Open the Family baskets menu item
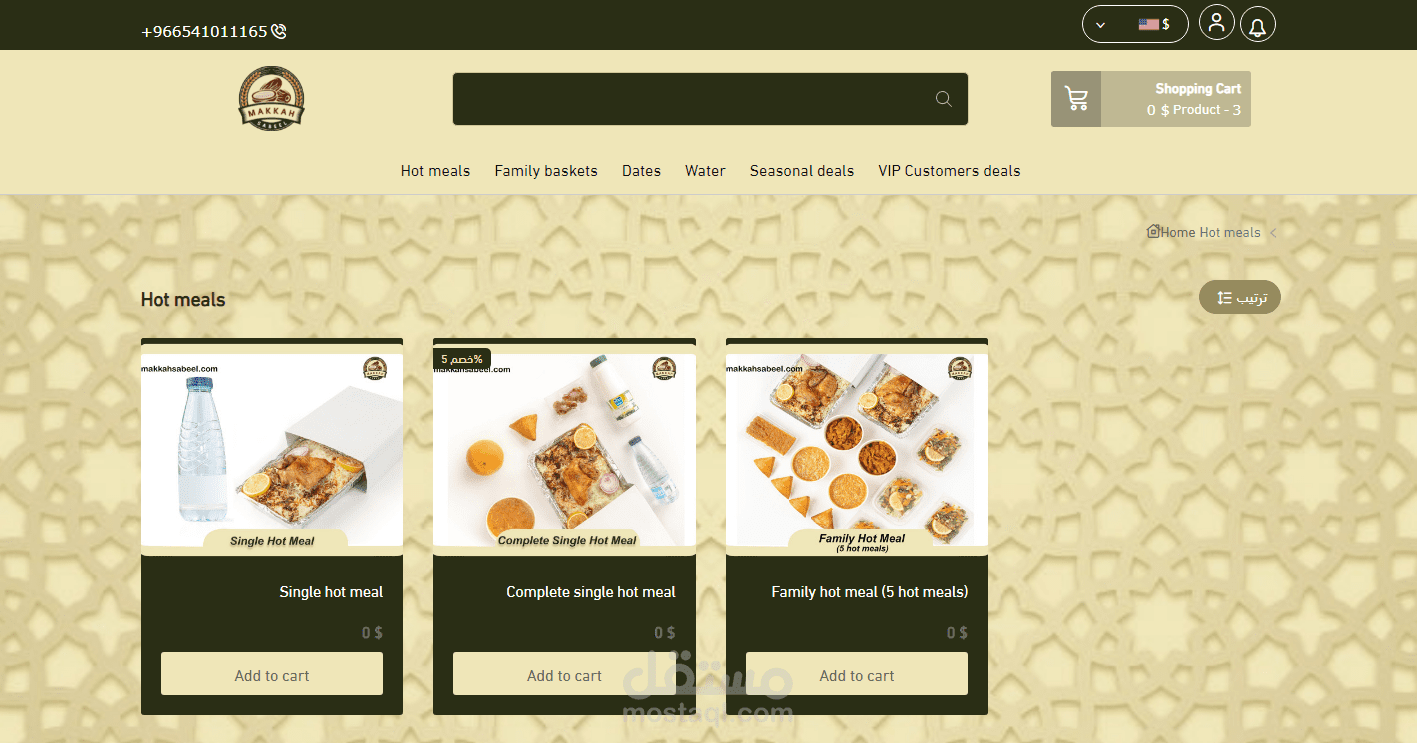This screenshot has width=1417, height=743. tap(546, 171)
